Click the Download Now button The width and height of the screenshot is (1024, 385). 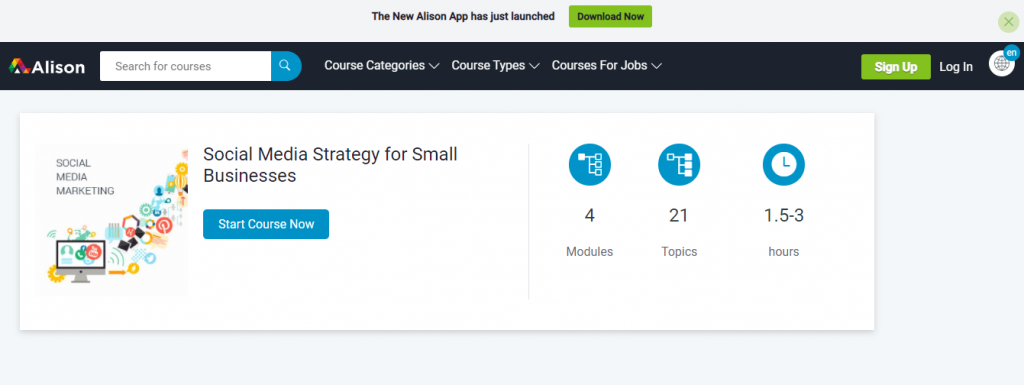611,16
